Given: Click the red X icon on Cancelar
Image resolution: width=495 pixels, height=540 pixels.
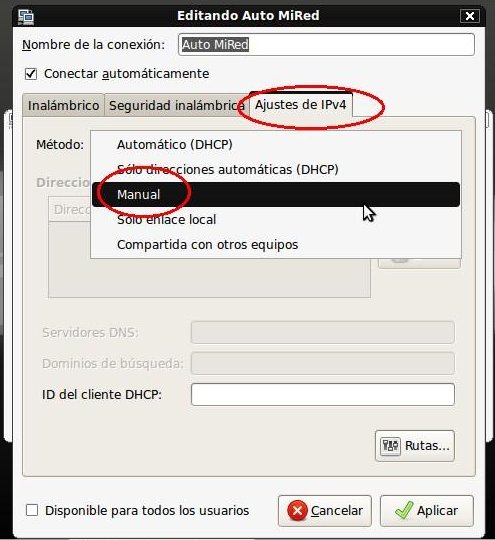Looking at the screenshot, I should click(x=297, y=510).
